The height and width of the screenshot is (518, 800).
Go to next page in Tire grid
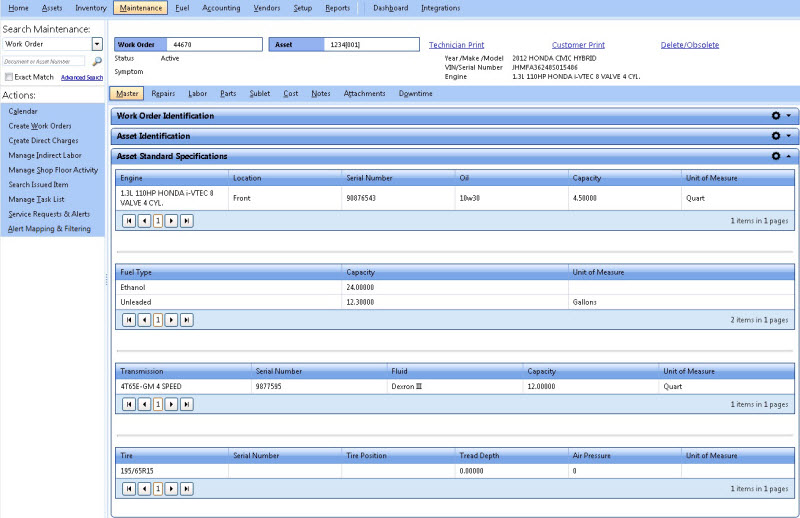171,489
